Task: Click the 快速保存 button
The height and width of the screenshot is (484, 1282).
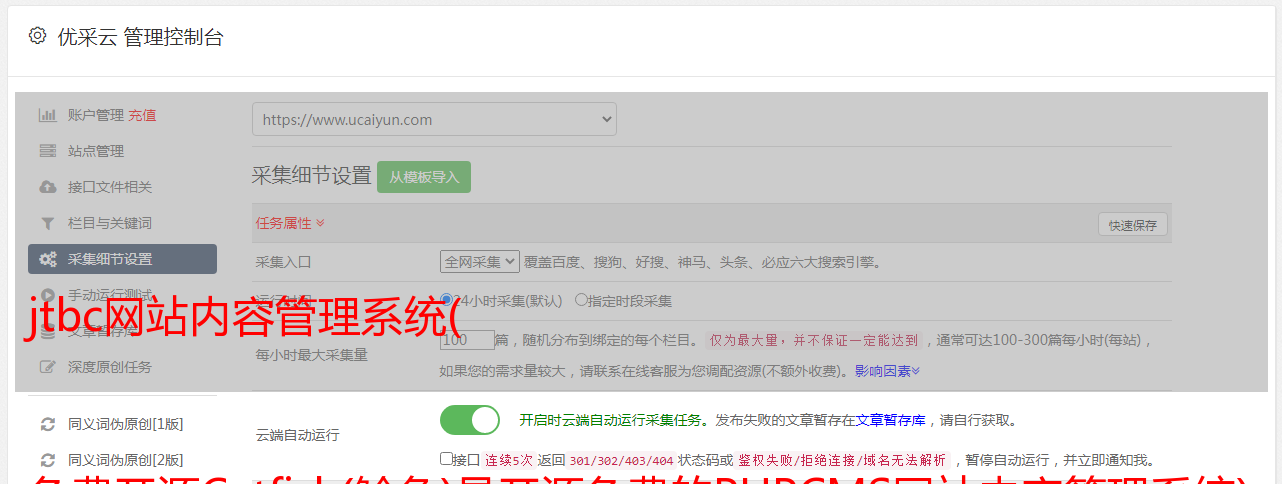Action: coord(1132,225)
